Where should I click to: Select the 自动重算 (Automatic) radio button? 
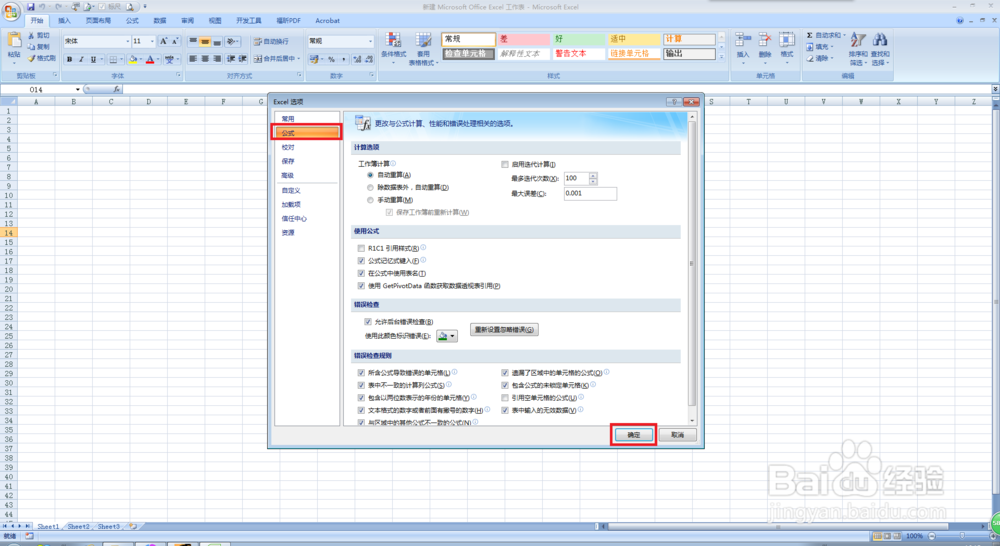pos(370,175)
